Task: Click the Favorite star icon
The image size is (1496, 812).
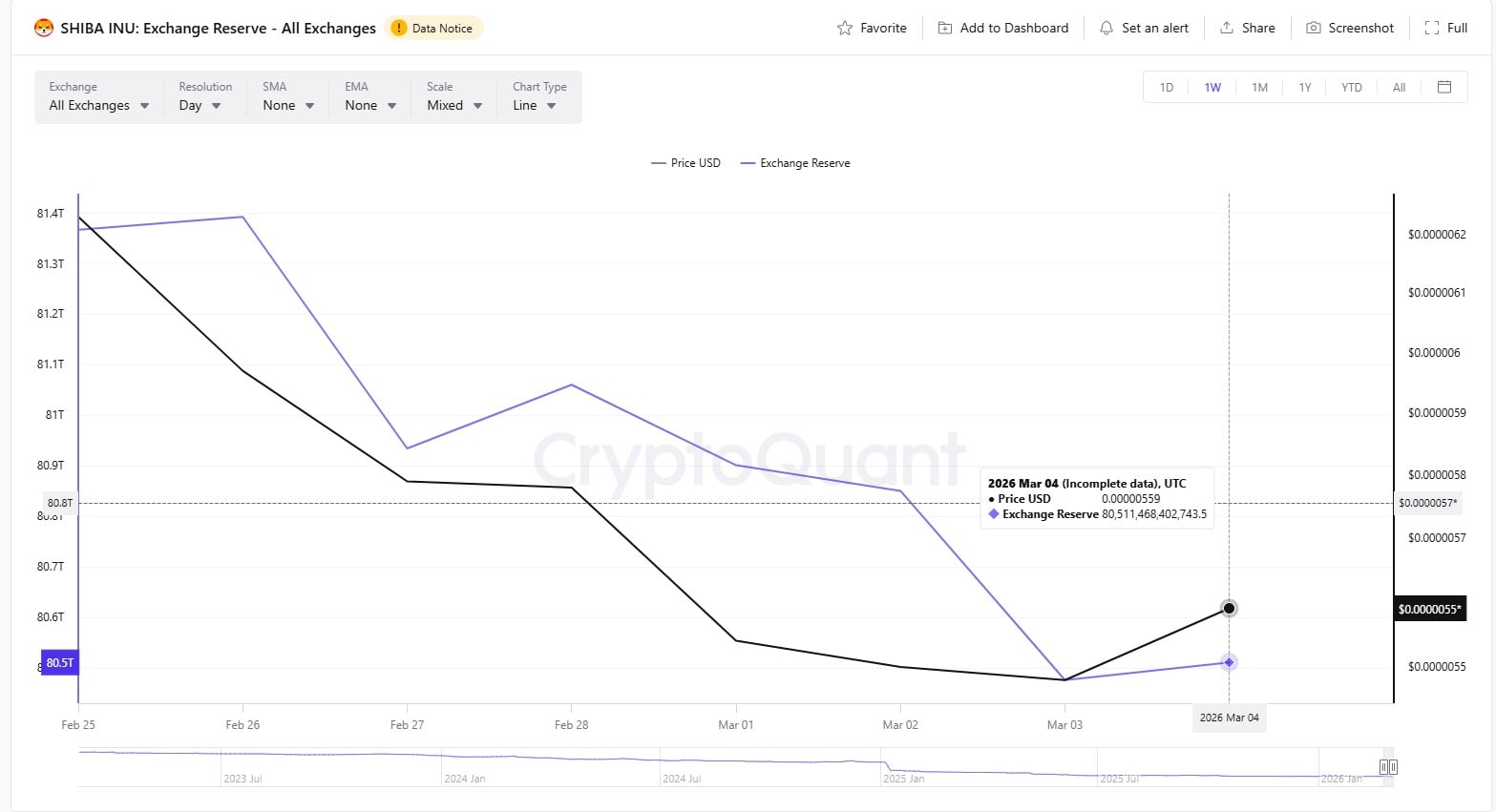Action: (844, 29)
